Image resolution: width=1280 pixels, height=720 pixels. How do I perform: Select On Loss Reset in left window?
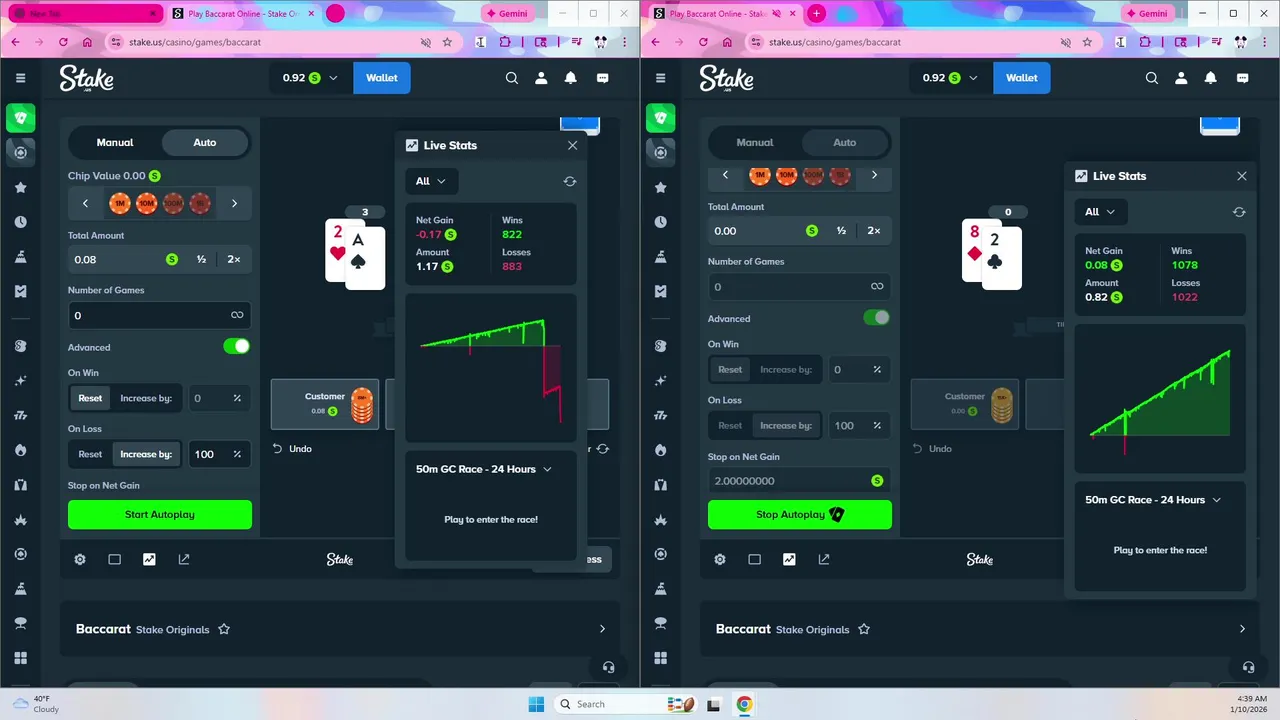pos(90,454)
